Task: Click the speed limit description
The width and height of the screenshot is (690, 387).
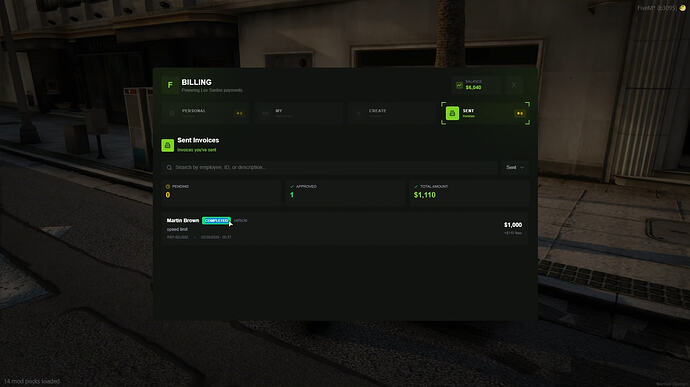Action: (x=177, y=229)
